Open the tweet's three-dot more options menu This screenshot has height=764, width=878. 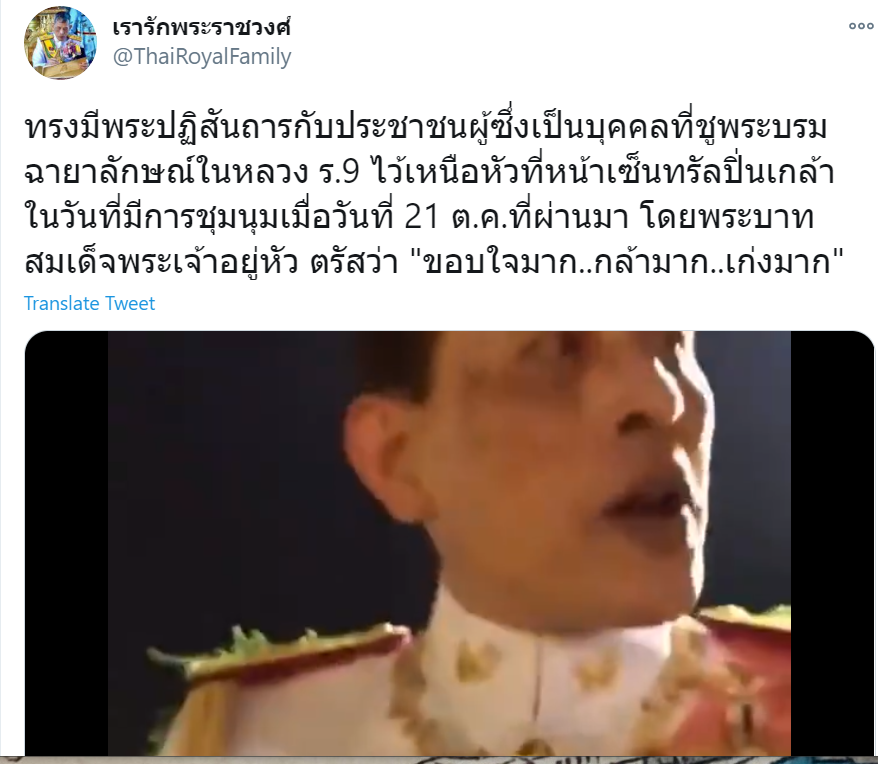[861, 26]
